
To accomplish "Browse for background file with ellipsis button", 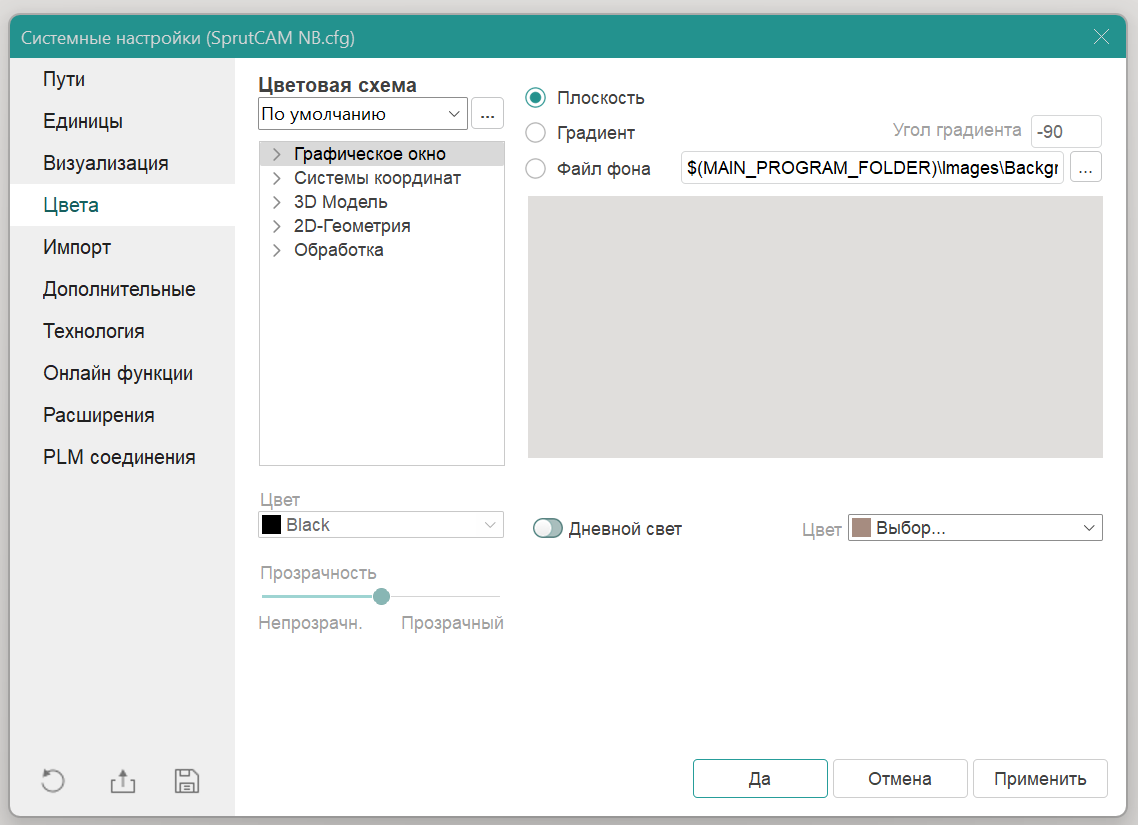I will tap(1086, 168).
